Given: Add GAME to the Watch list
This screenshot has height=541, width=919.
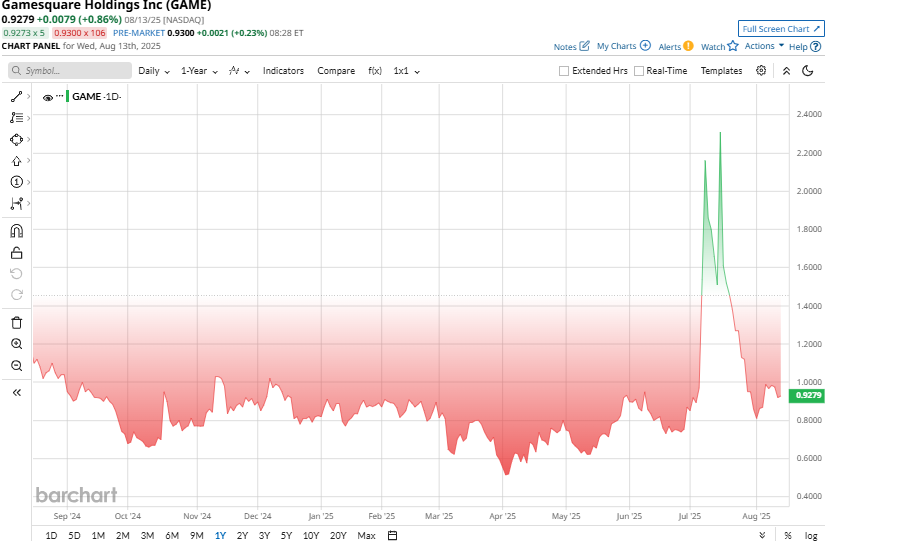Looking at the screenshot, I should (x=720, y=46).
